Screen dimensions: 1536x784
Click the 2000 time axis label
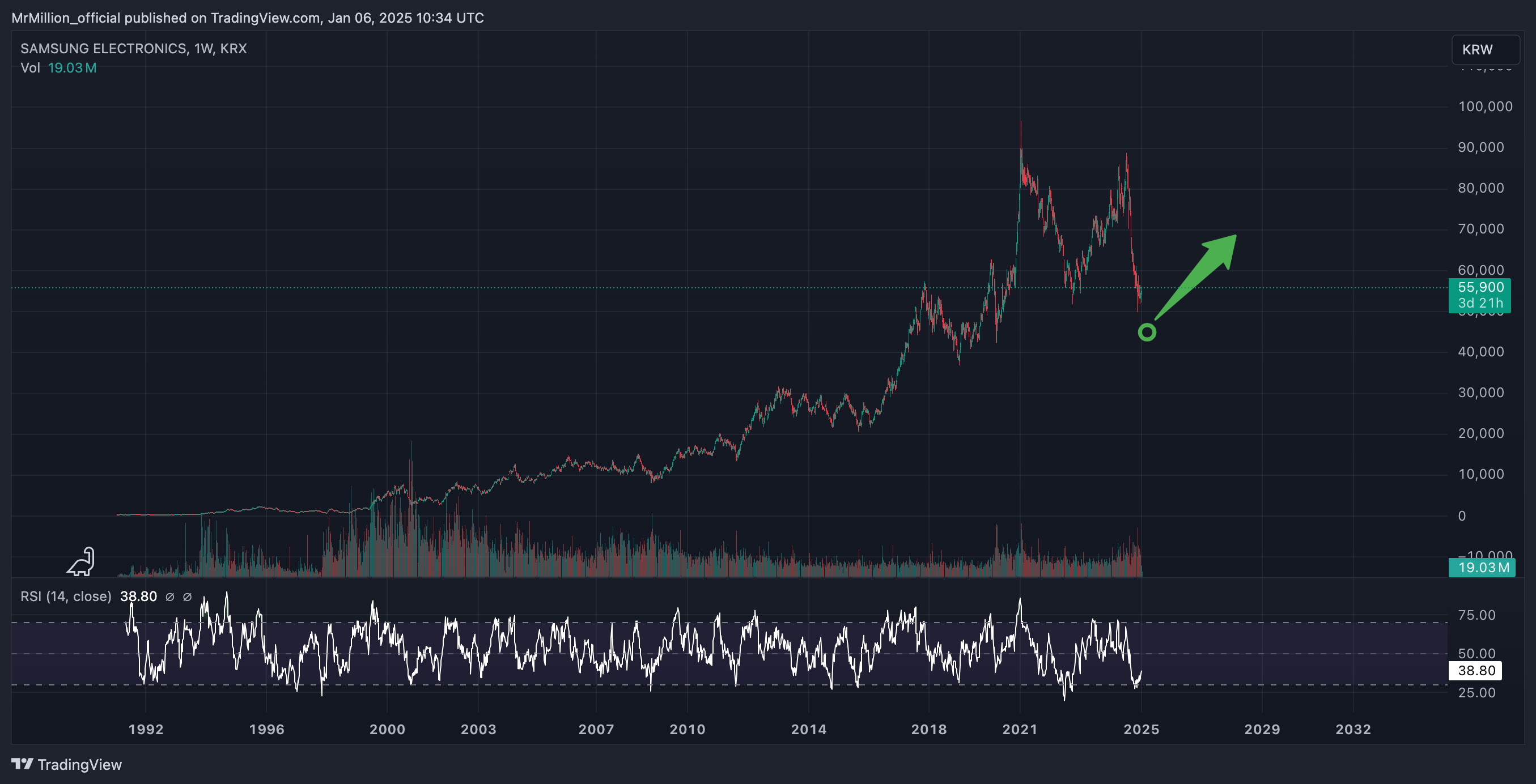pyautogui.click(x=387, y=730)
